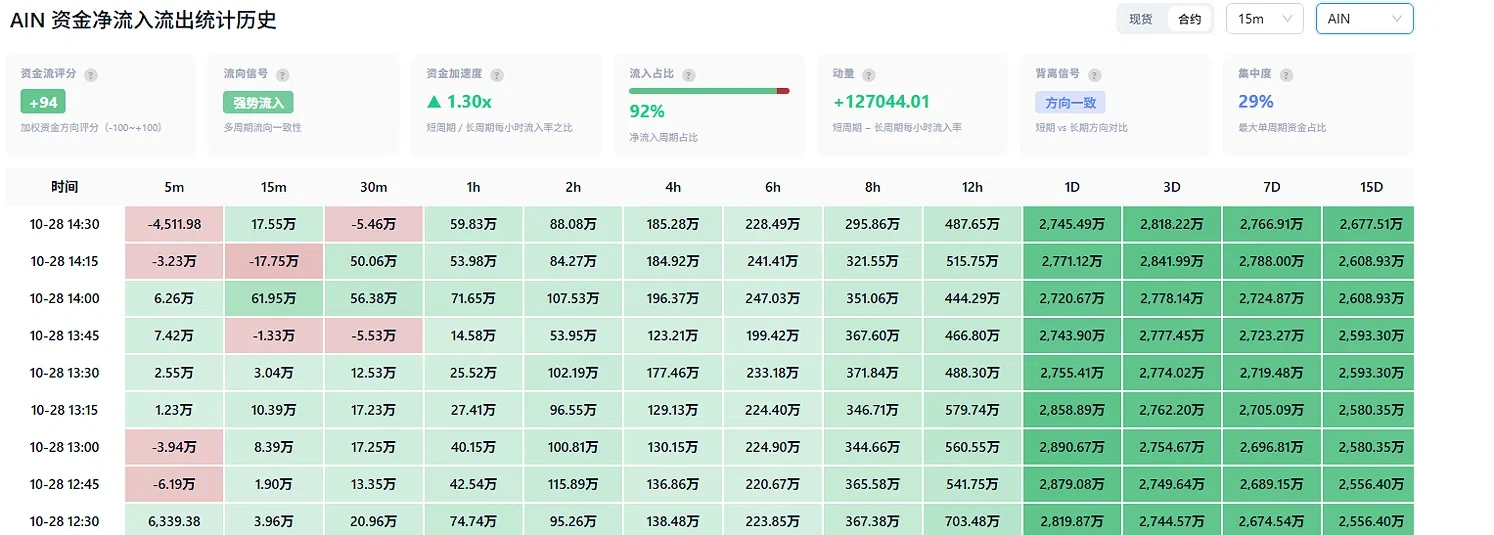Open help icon beside 流向信号
1494x535 pixels.
[x=282, y=75]
